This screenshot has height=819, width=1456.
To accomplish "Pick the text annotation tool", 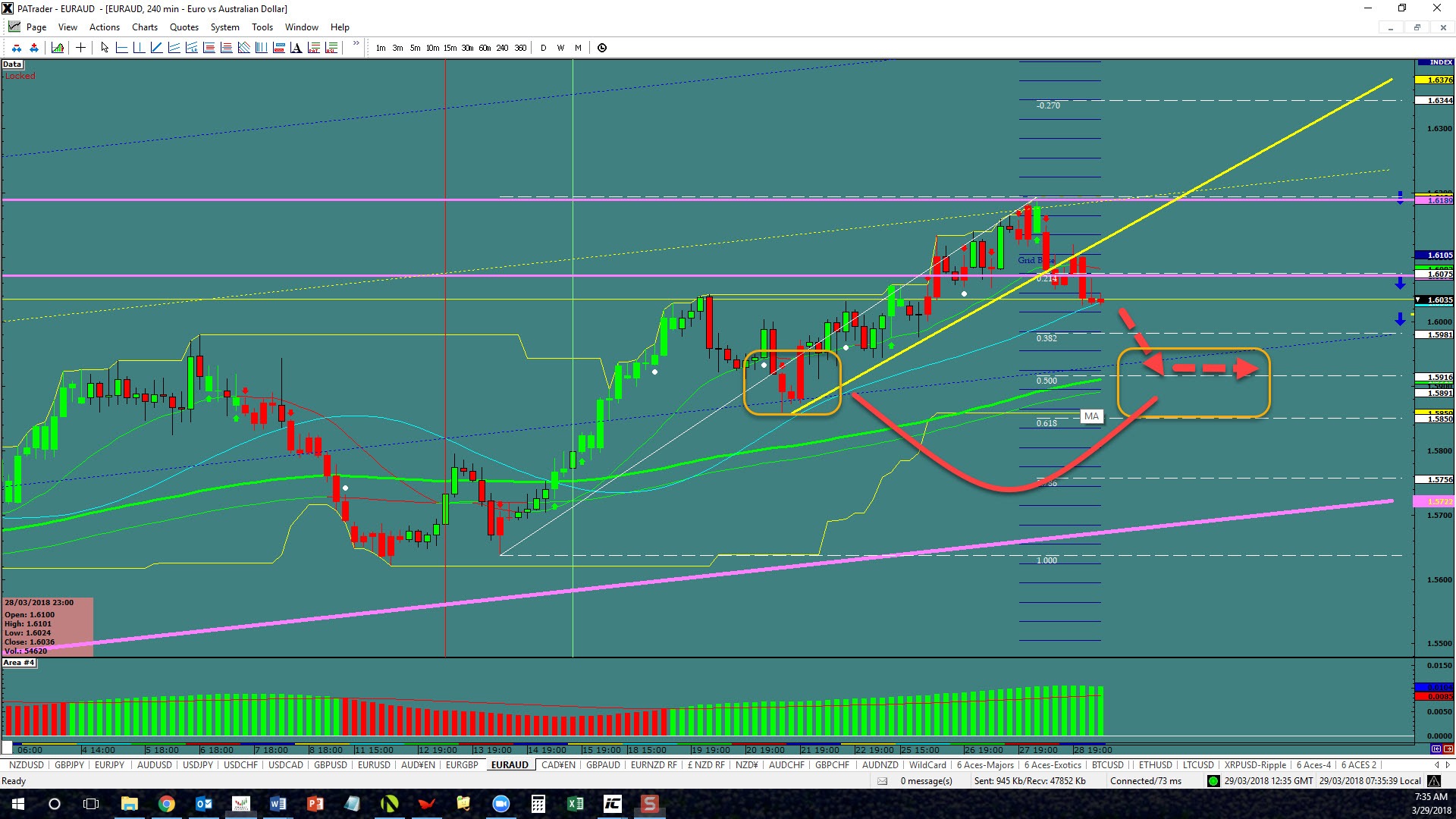I will click(x=296, y=48).
